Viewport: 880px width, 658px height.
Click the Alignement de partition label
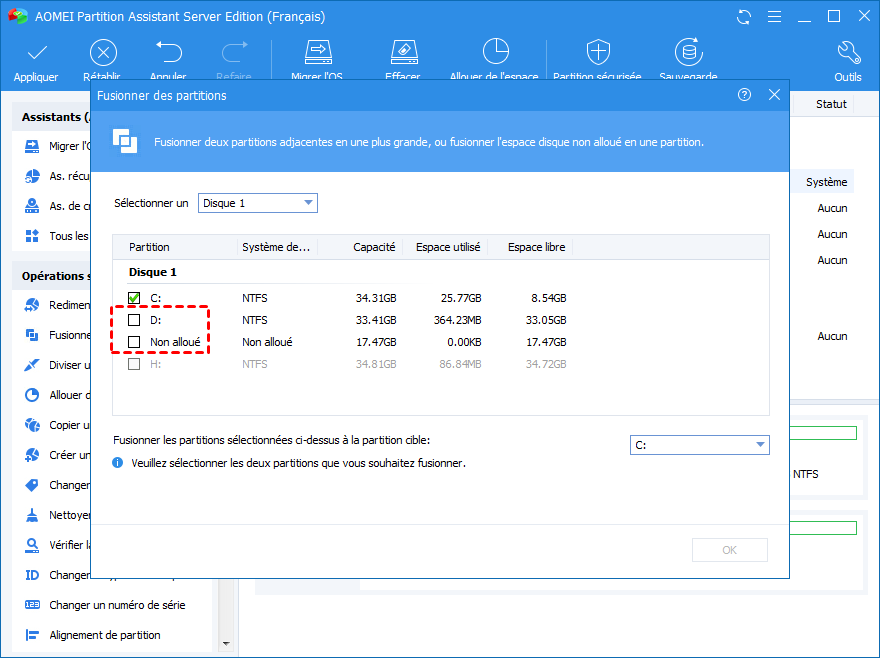coord(105,635)
